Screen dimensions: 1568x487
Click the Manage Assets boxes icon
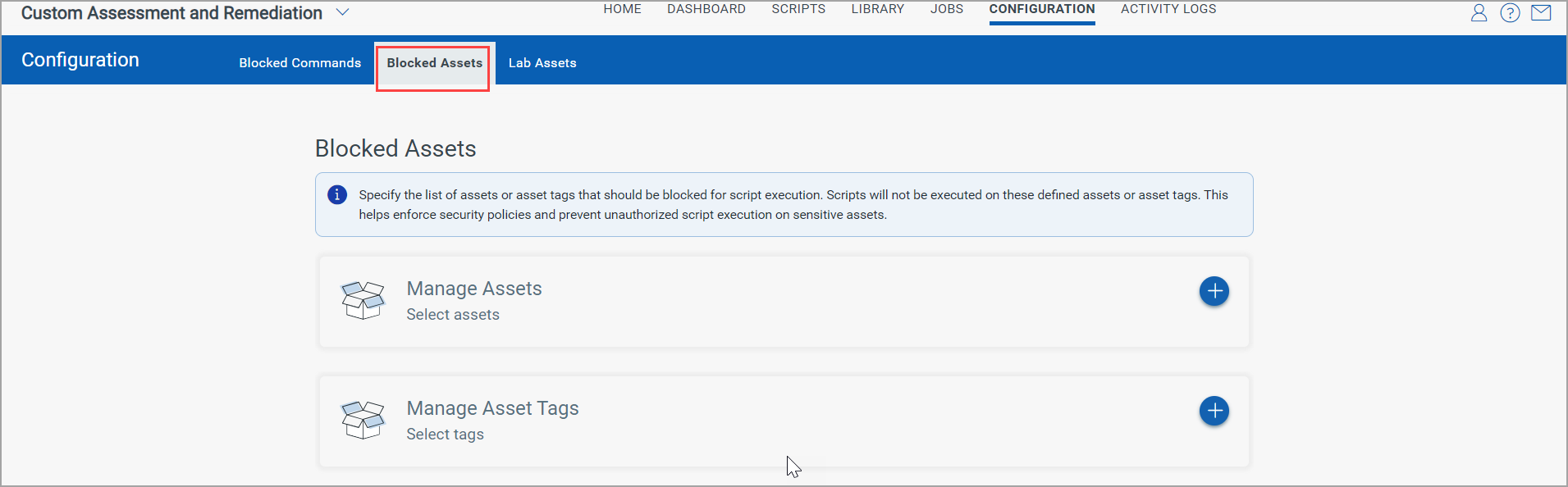[x=363, y=300]
